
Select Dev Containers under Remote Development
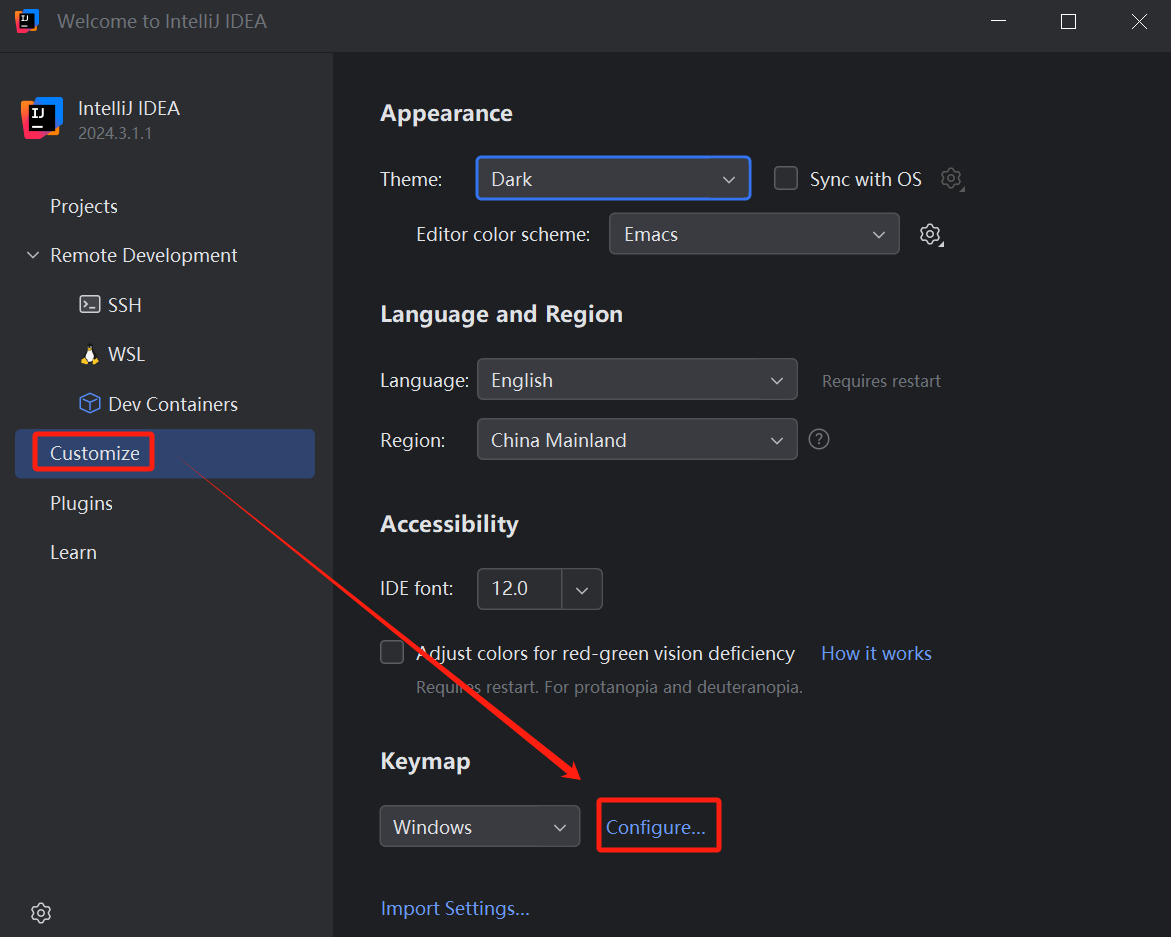173,404
